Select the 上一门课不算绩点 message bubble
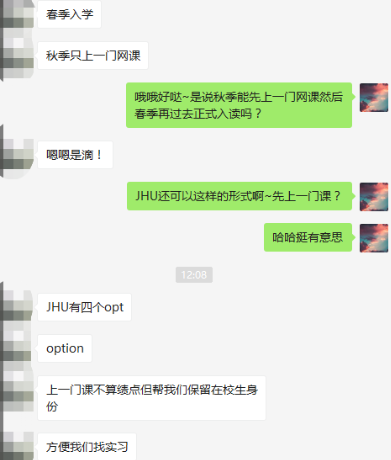Image resolution: width=391 pixels, height=460 pixels. 152,398
